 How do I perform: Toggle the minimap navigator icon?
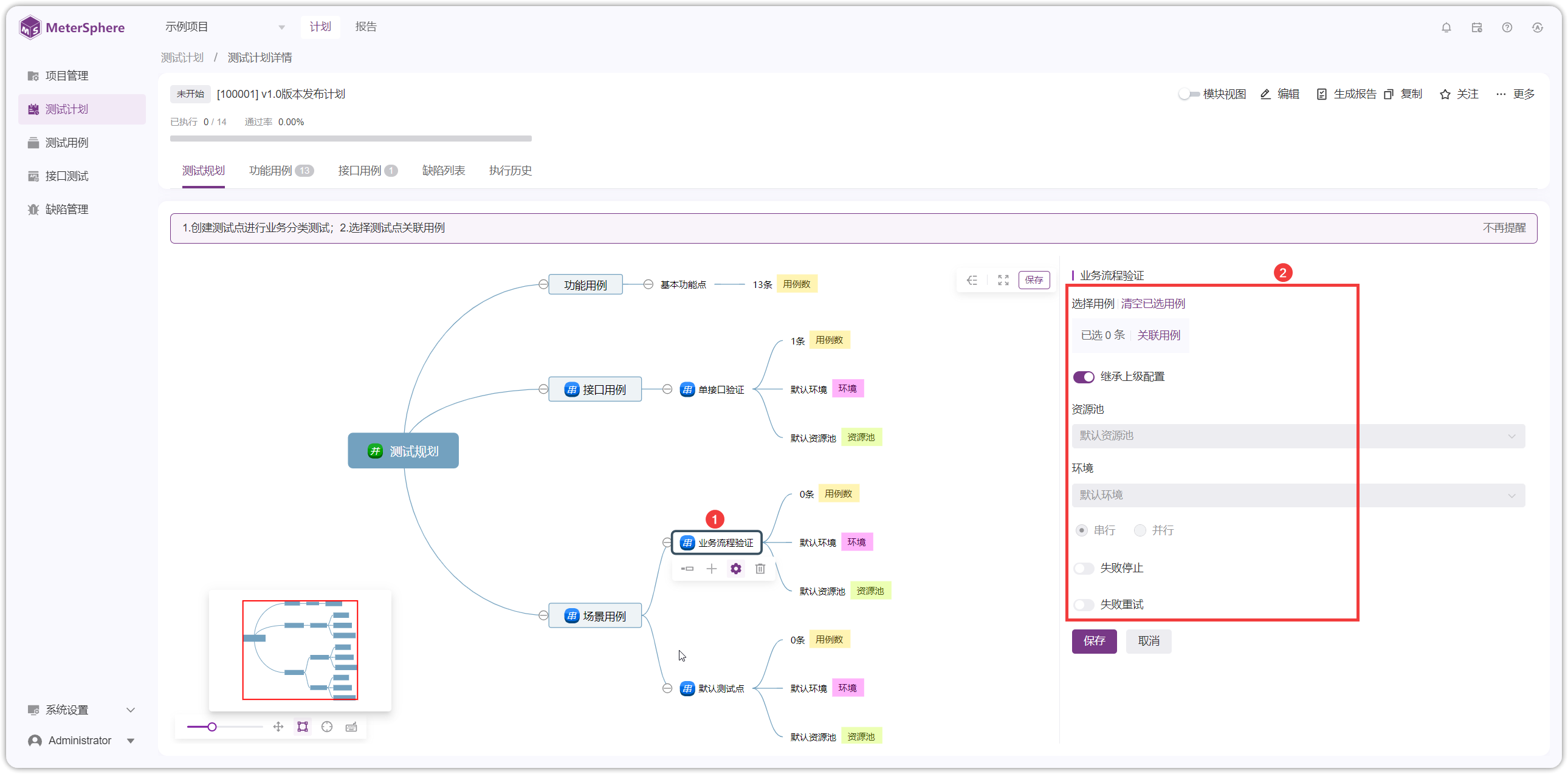pos(303,727)
